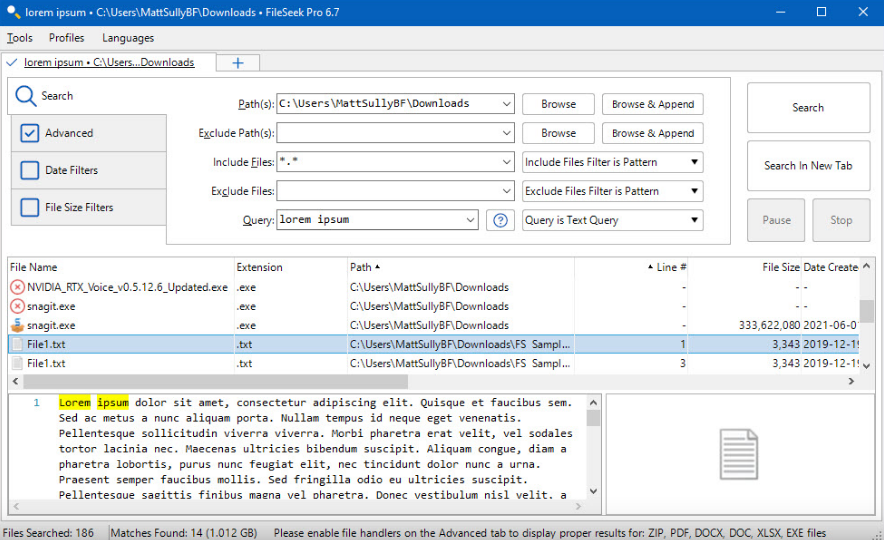Screen dimensions: 884x540
Task: Click the red error icon beside NVIDIA_RTX_Voice file
Action: (x=17, y=287)
